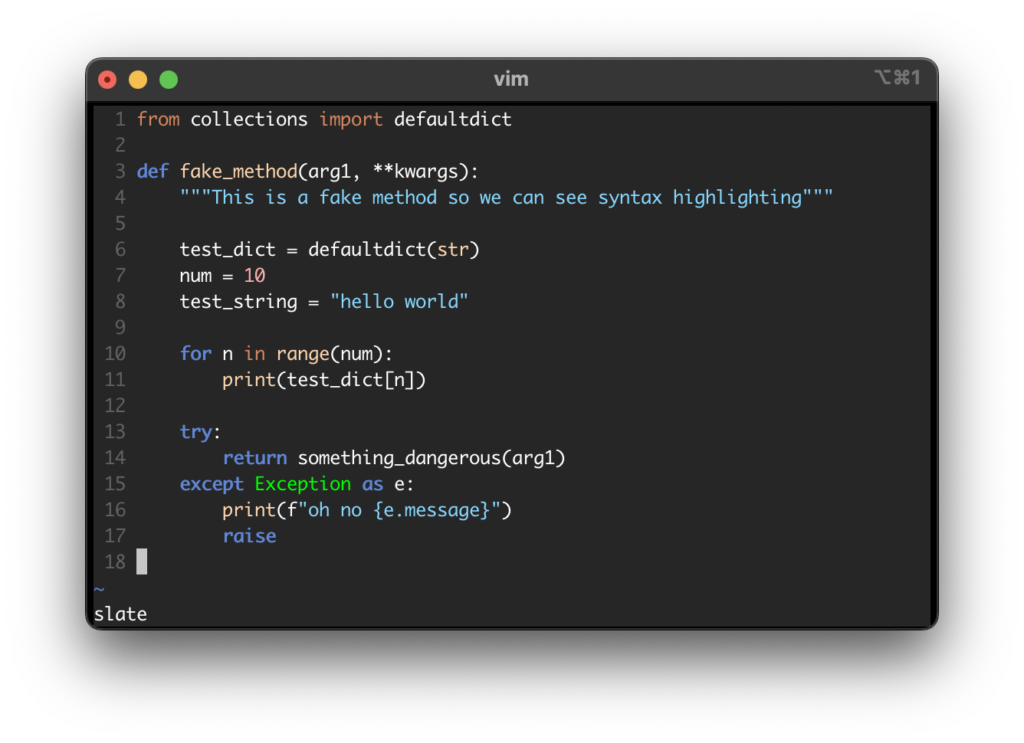Viewport: 1024px width, 743px height.
Task: Click the 'raise' keyword on line 17
Action: pos(249,536)
